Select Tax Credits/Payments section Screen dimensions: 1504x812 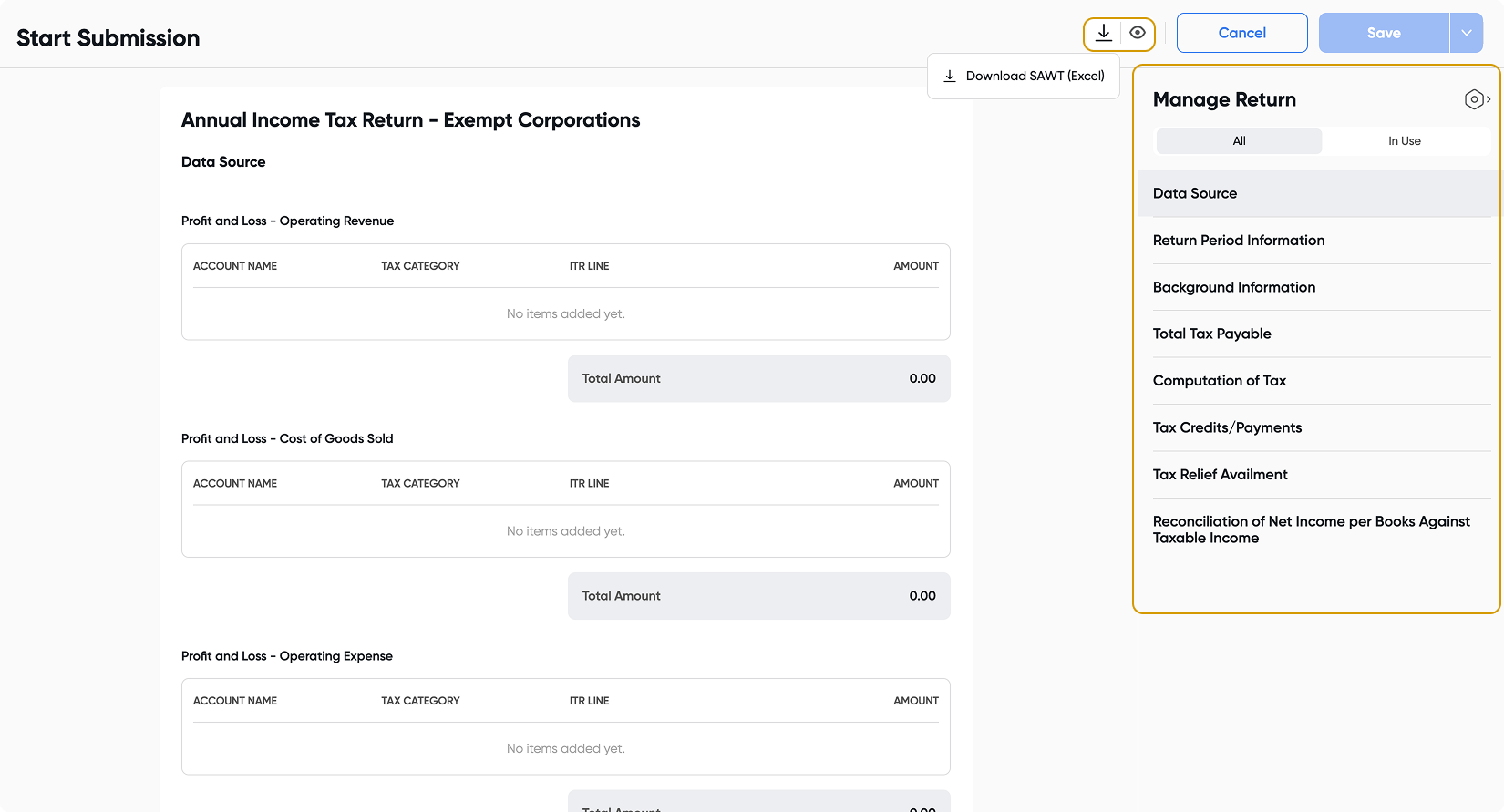click(1227, 427)
